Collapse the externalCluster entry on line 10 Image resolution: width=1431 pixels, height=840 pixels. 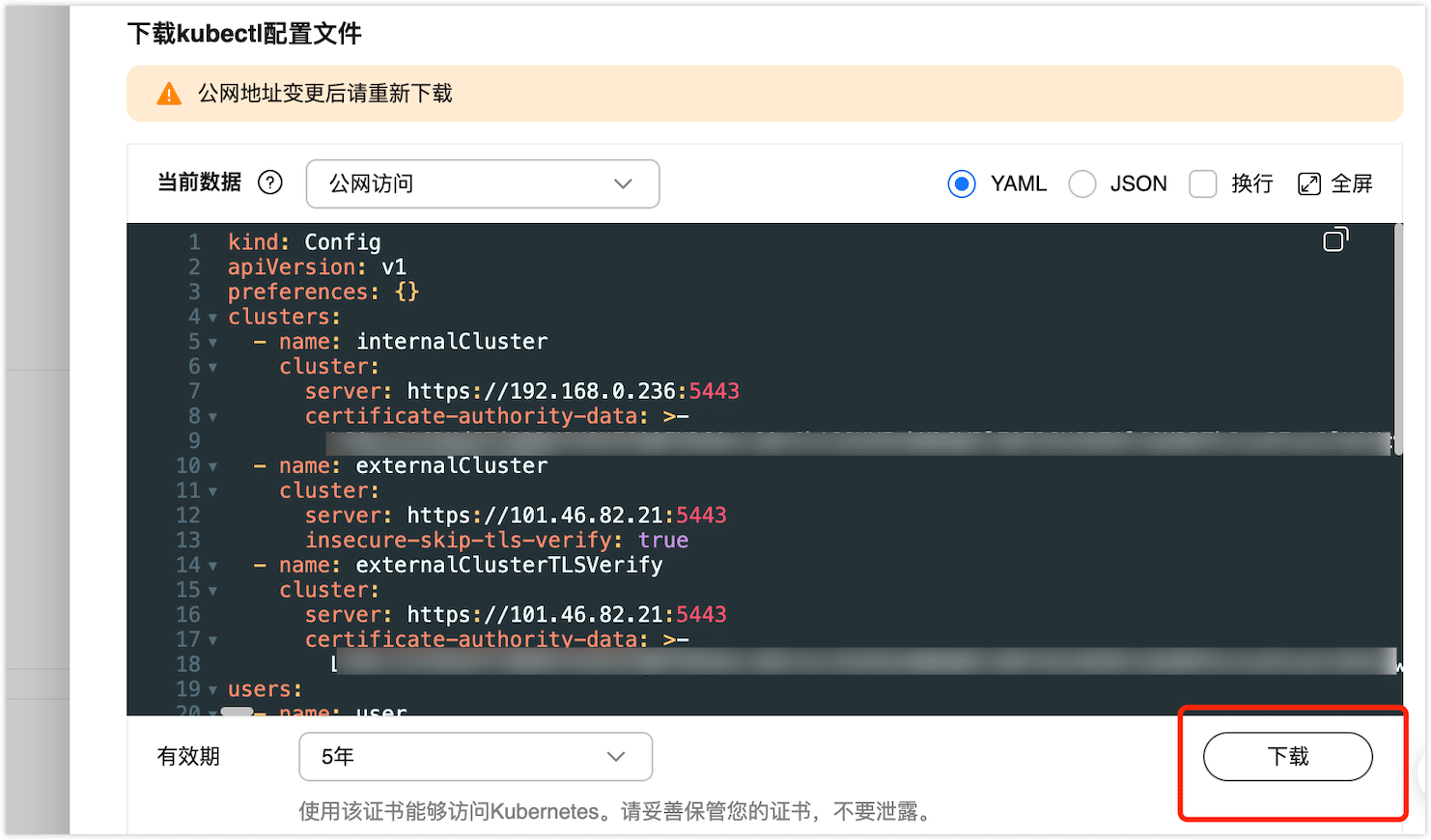coord(211,465)
